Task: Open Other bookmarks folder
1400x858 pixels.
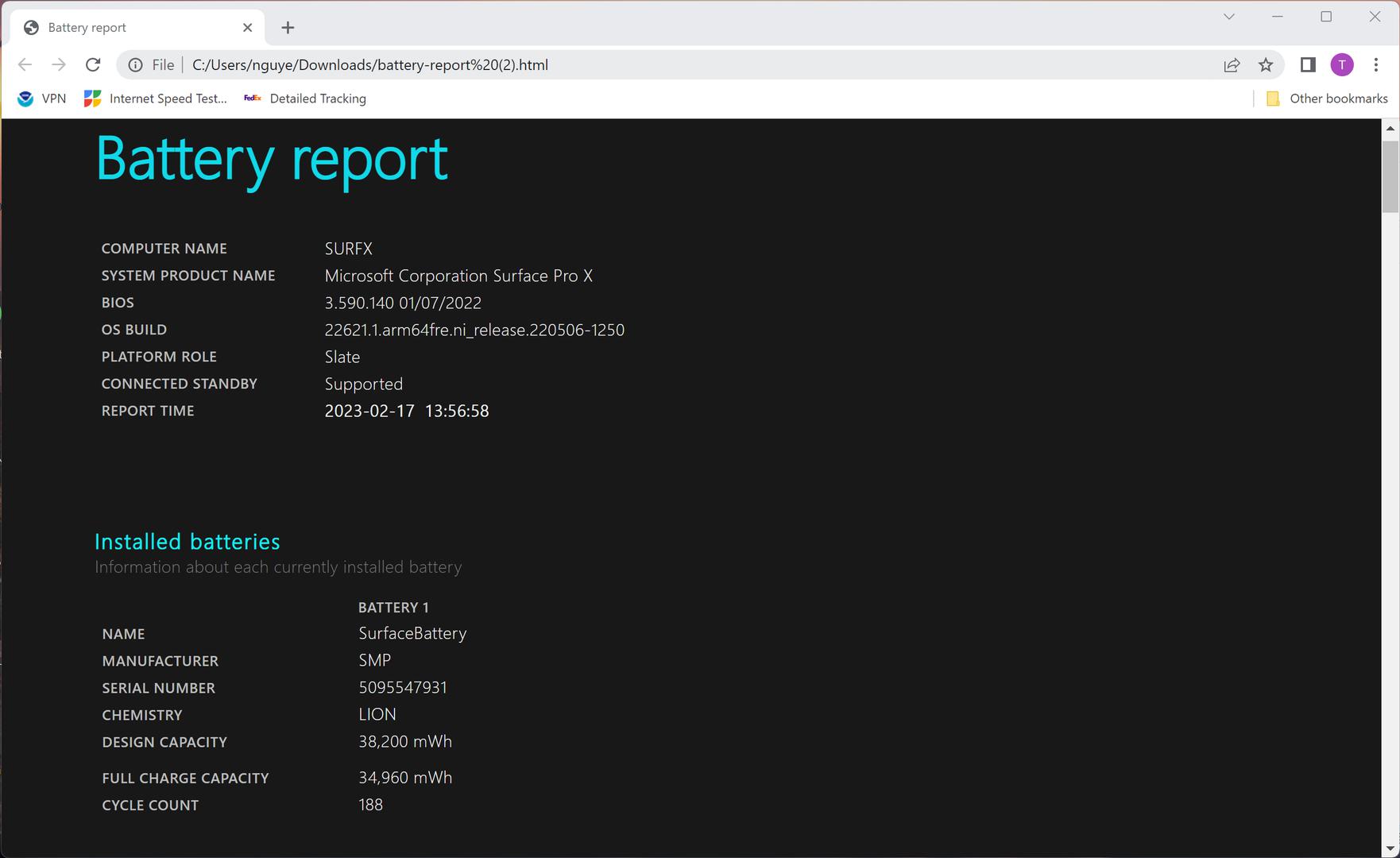Action: click(1327, 99)
